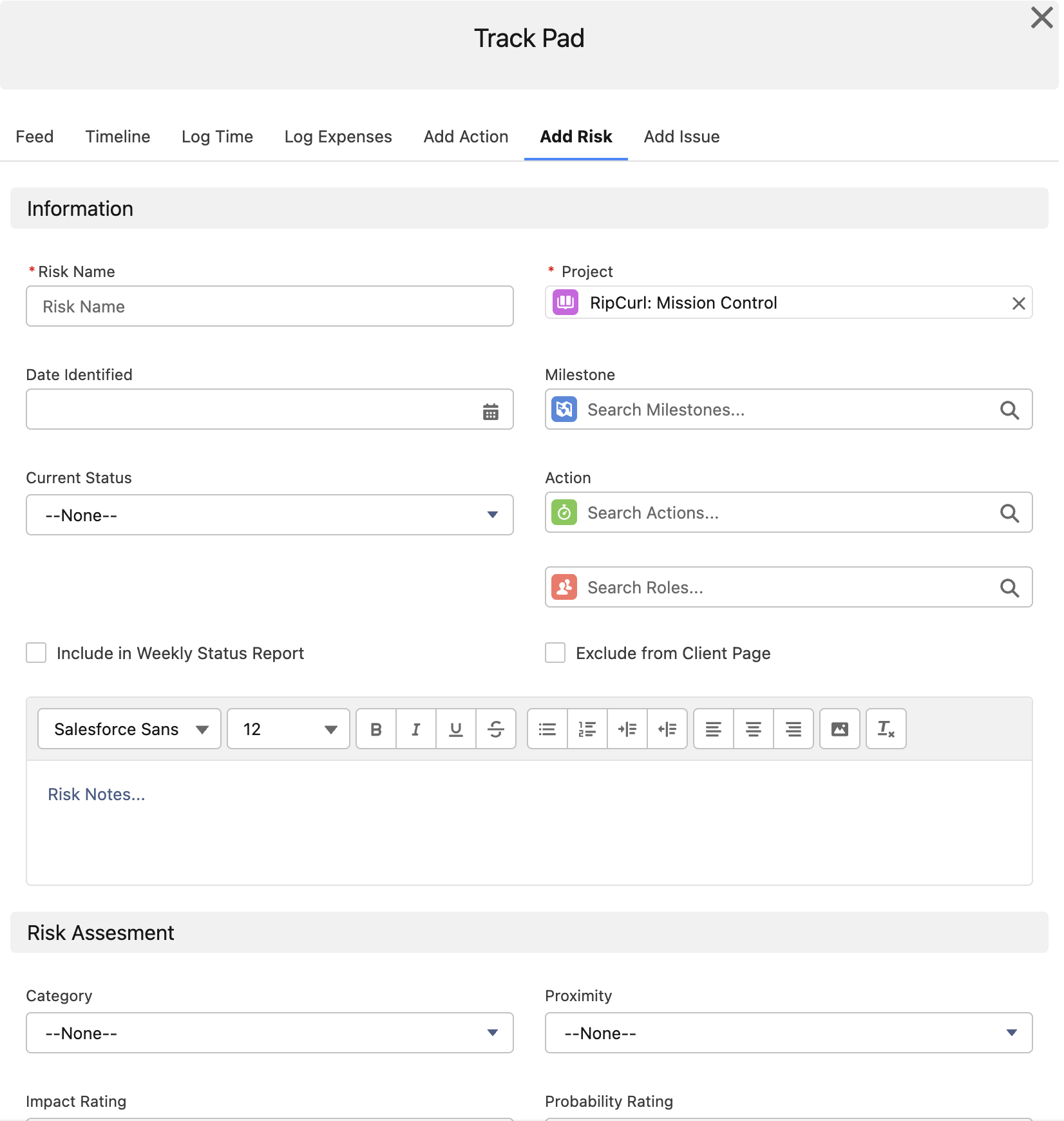Apply strikethrough formatting
Screen dimensions: 1064x1121
[x=496, y=729]
